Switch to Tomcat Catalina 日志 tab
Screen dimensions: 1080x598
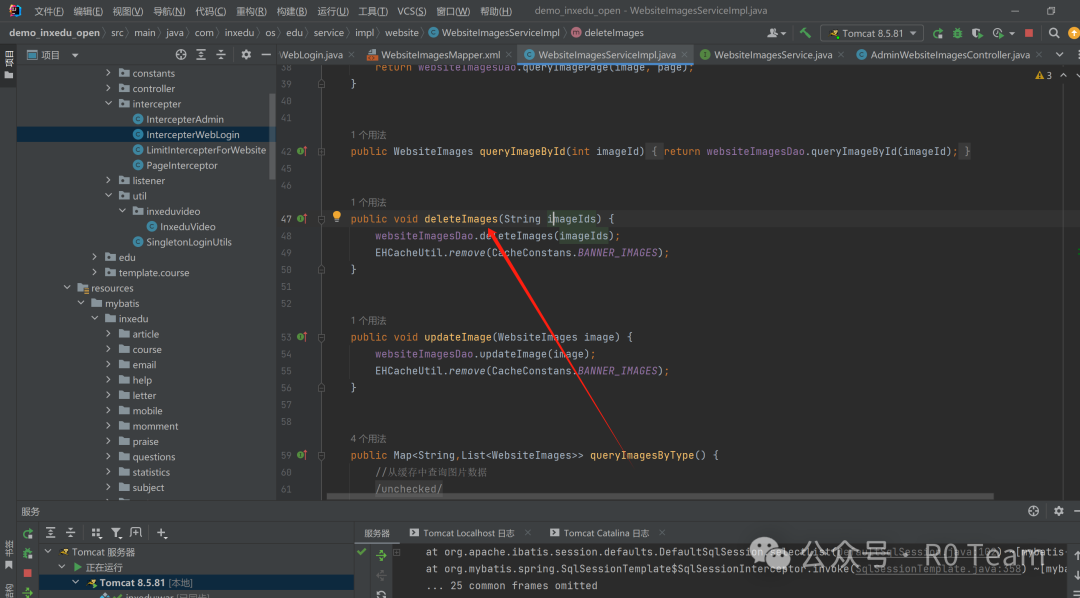pyautogui.click(x=606, y=533)
